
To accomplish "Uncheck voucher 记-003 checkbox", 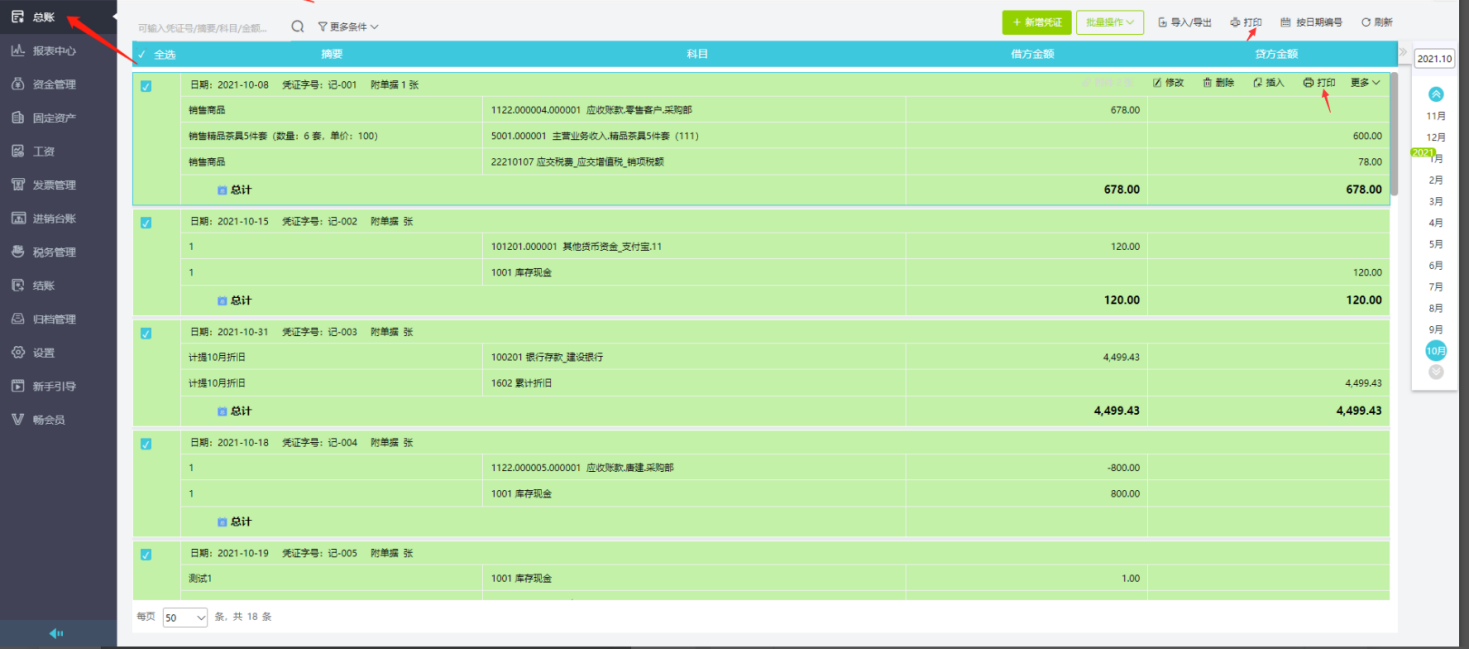I will (x=146, y=333).
